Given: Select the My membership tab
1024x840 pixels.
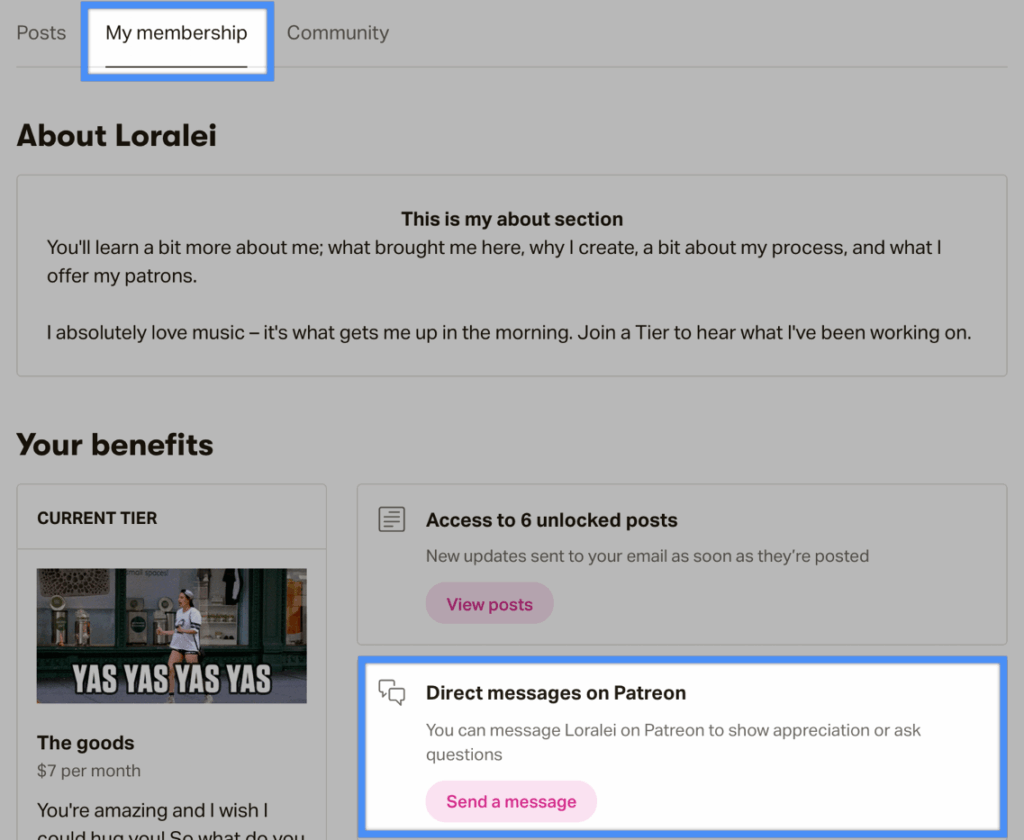Looking at the screenshot, I should (176, 33).
